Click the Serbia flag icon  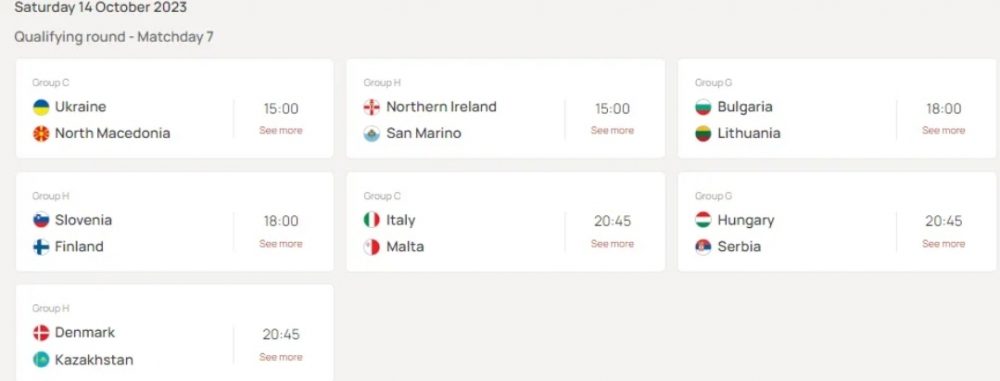click(703, 247)
